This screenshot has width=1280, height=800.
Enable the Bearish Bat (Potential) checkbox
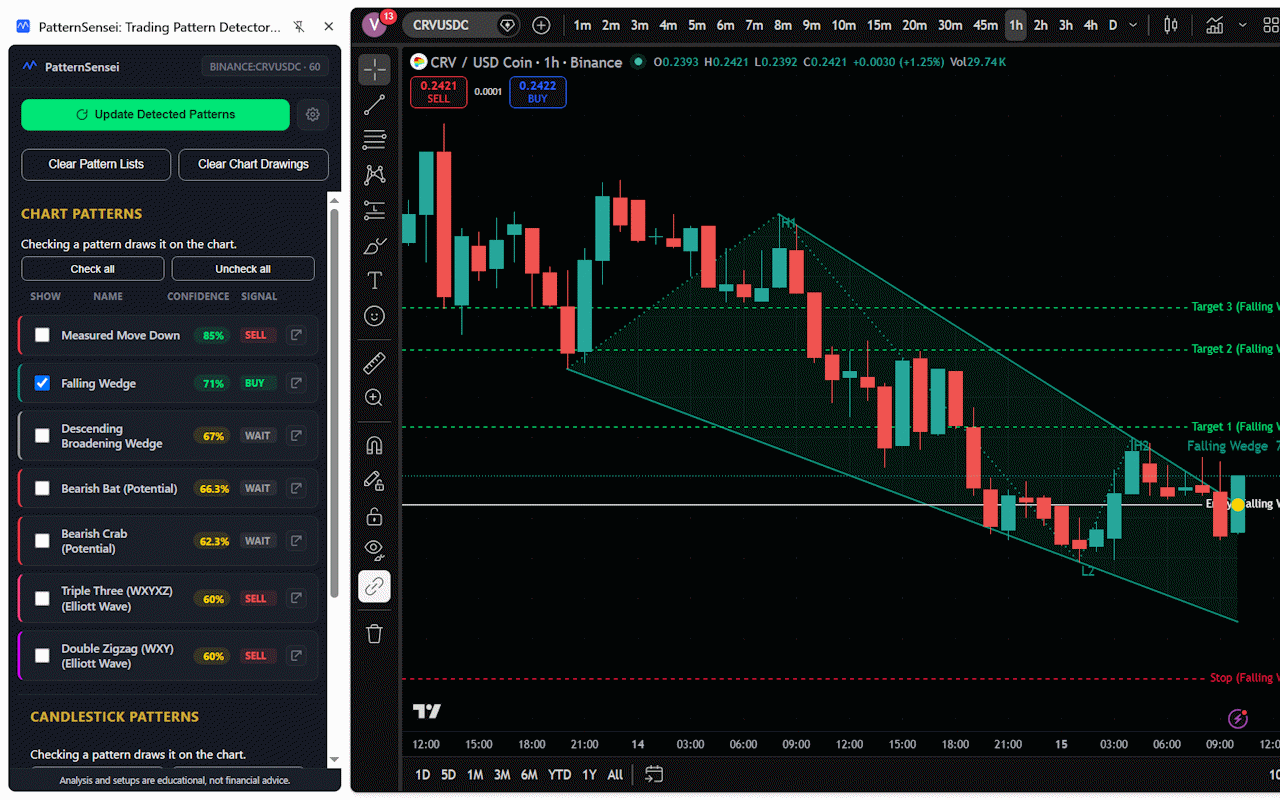point(42,489)
